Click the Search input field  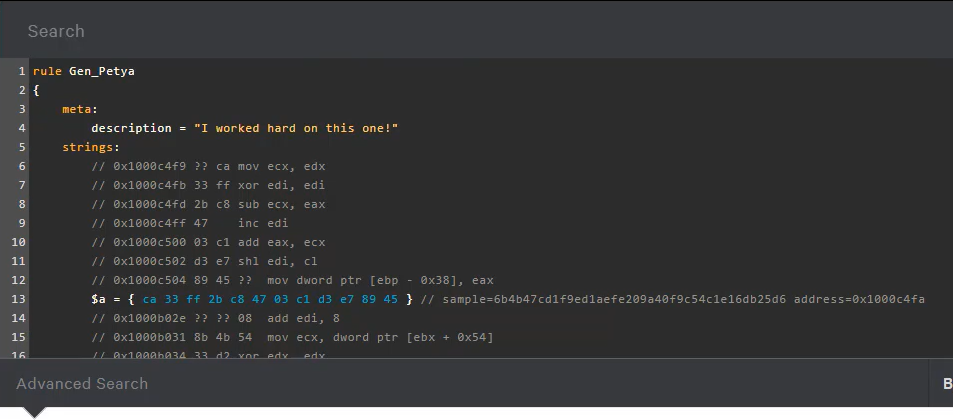pyautogui.click(x=476, y=31)
